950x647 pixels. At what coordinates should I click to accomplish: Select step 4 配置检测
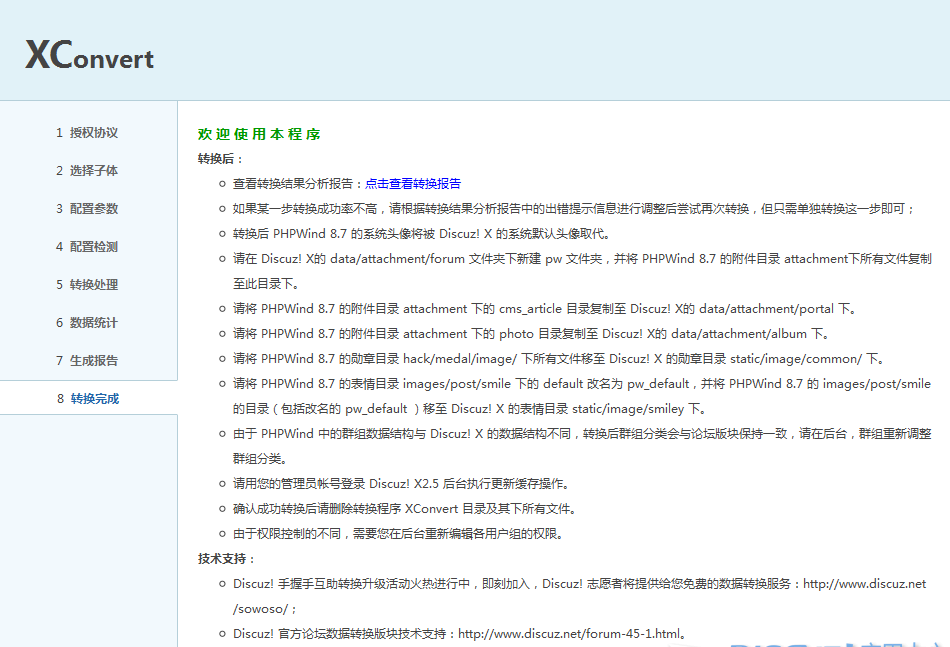[x=87, y=246]
